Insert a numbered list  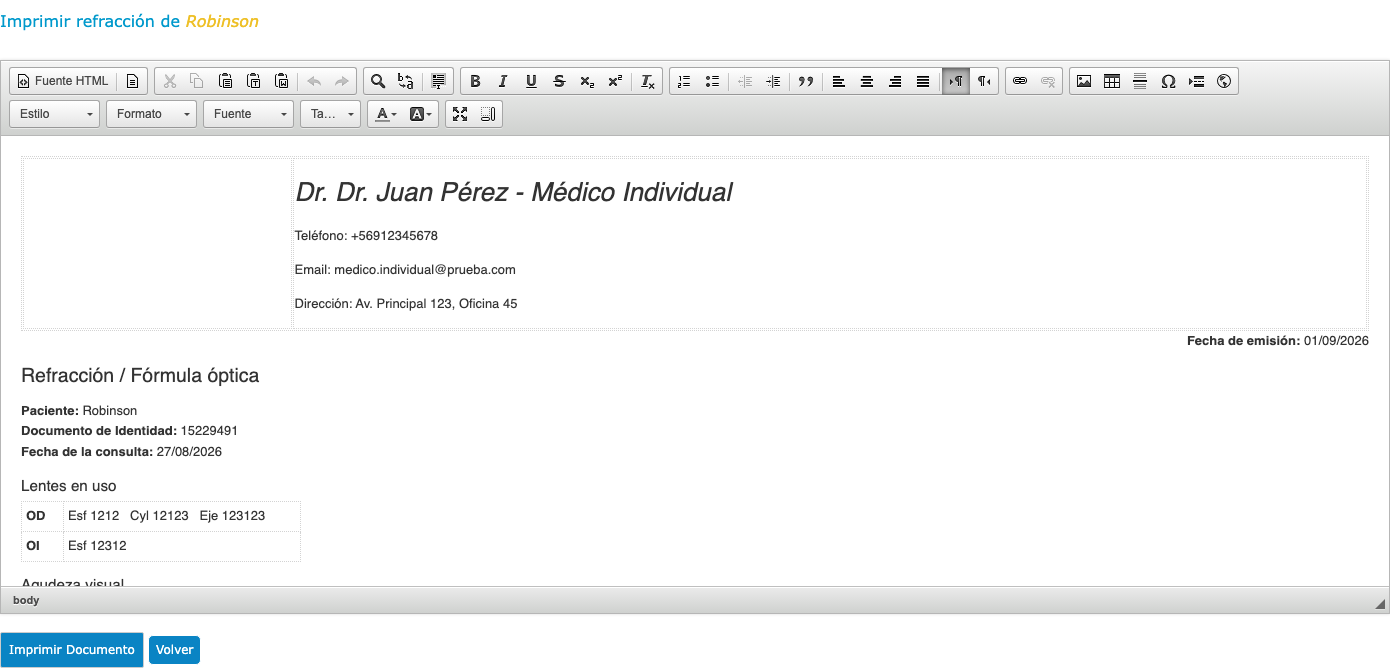click(x=684, y=81)
